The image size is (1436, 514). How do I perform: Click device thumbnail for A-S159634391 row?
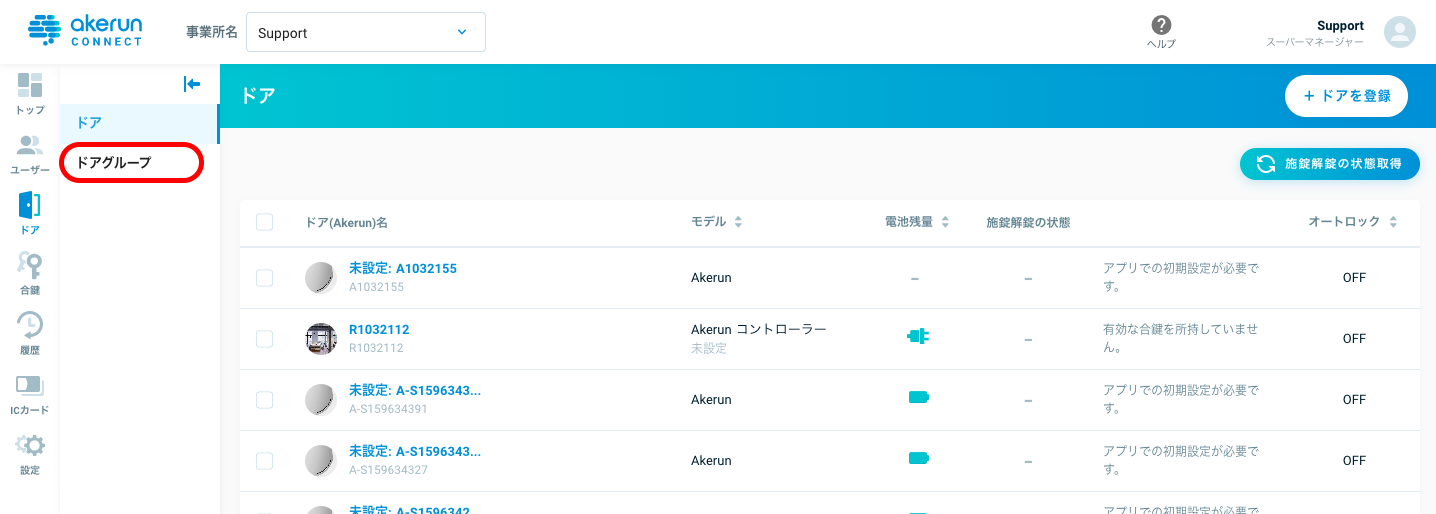pyautogui.click(x=321, y=399)
